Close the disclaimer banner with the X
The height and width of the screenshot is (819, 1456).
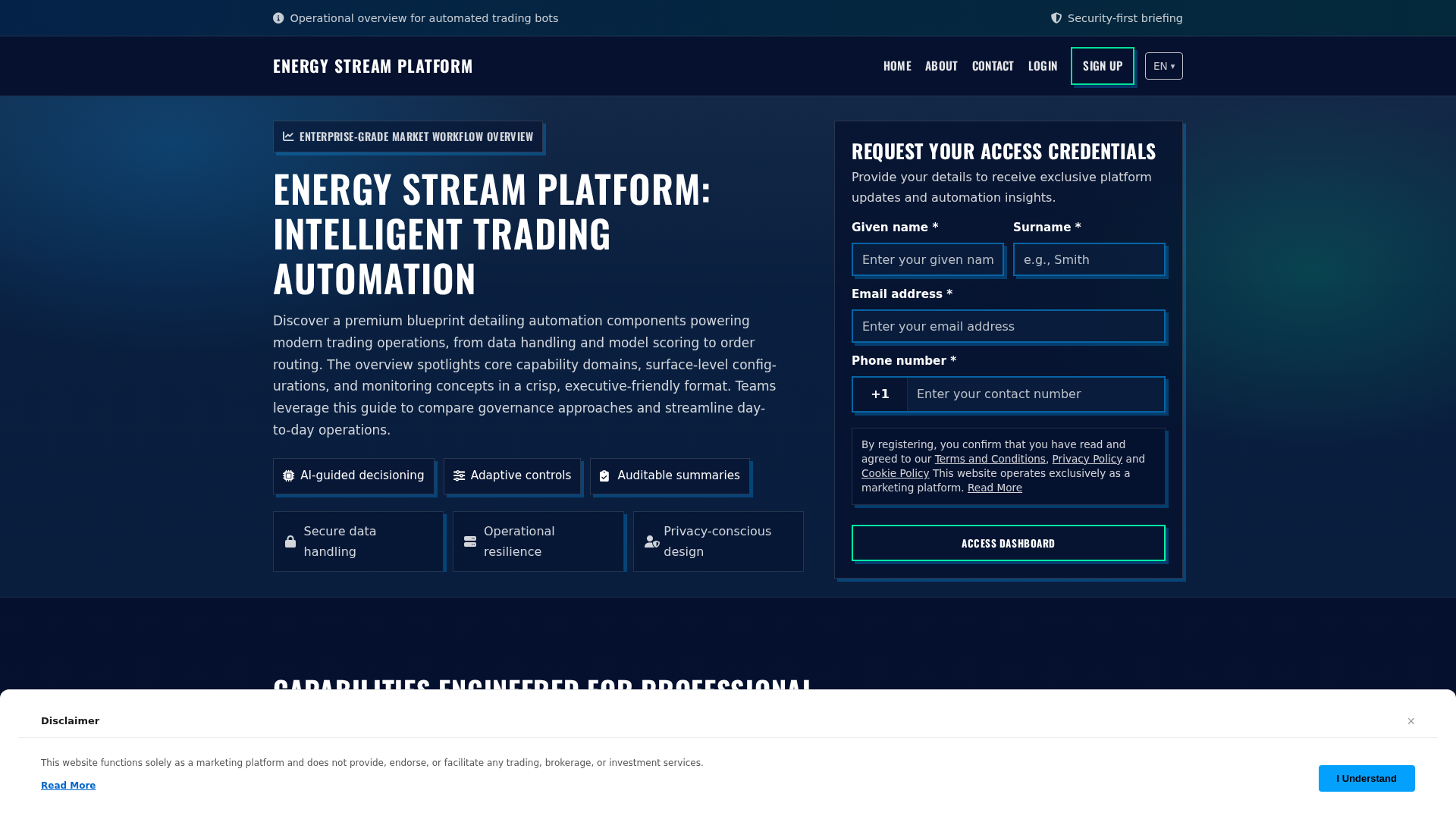tap(1410, 721)
